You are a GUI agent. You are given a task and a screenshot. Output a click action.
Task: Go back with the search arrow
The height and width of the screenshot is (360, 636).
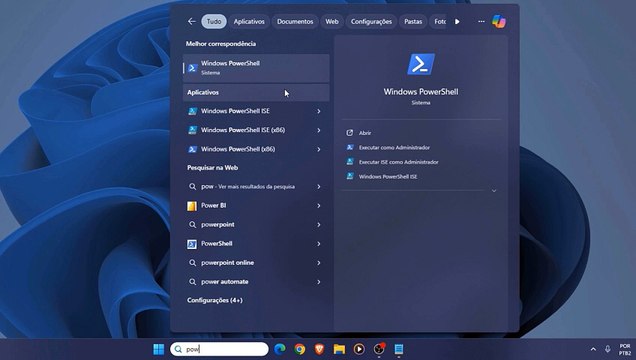191,21
